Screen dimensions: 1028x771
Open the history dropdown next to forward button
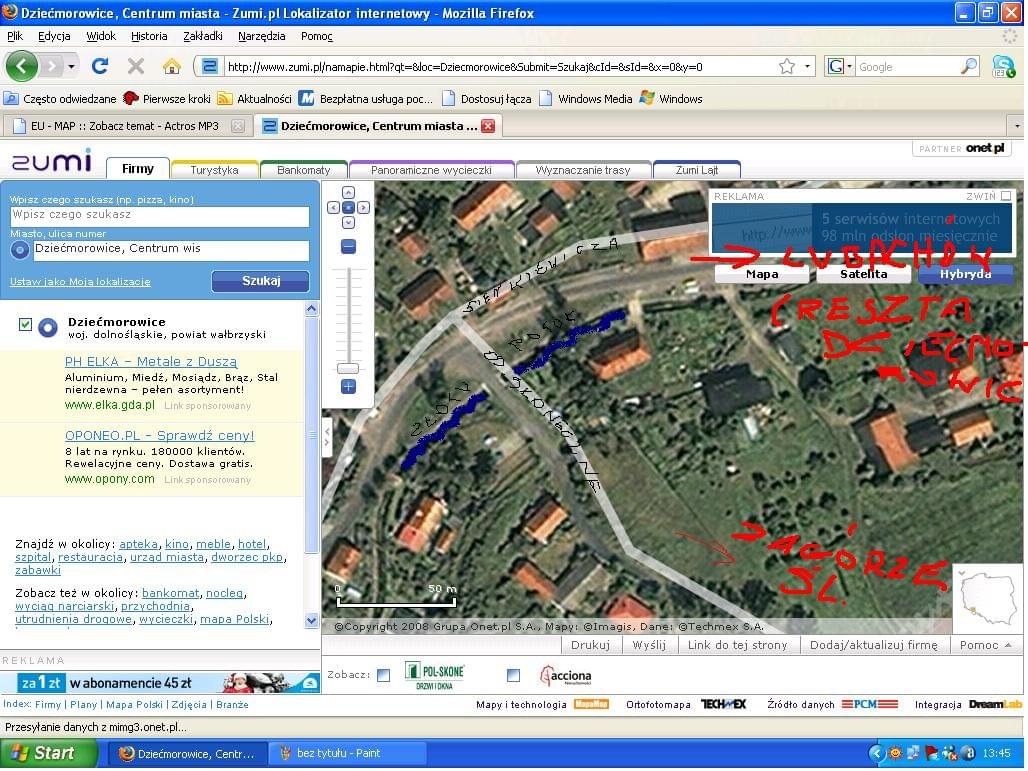coord(71,66)
